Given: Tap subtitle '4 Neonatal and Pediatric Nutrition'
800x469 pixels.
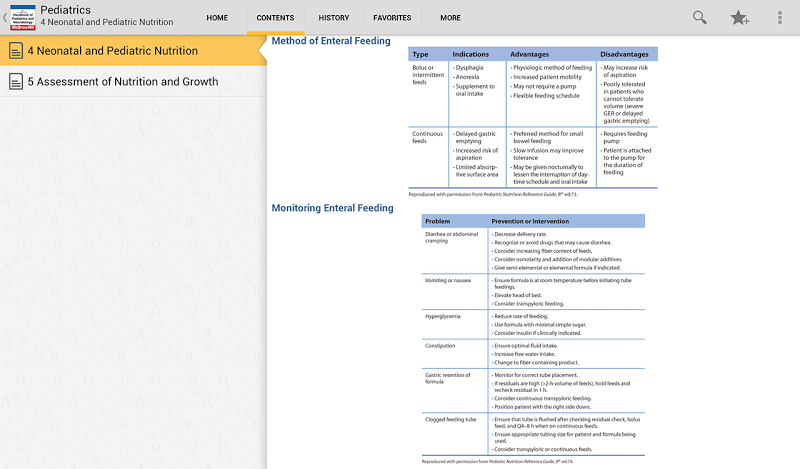Looking at the screenshot, I should [x=107, y=22].
